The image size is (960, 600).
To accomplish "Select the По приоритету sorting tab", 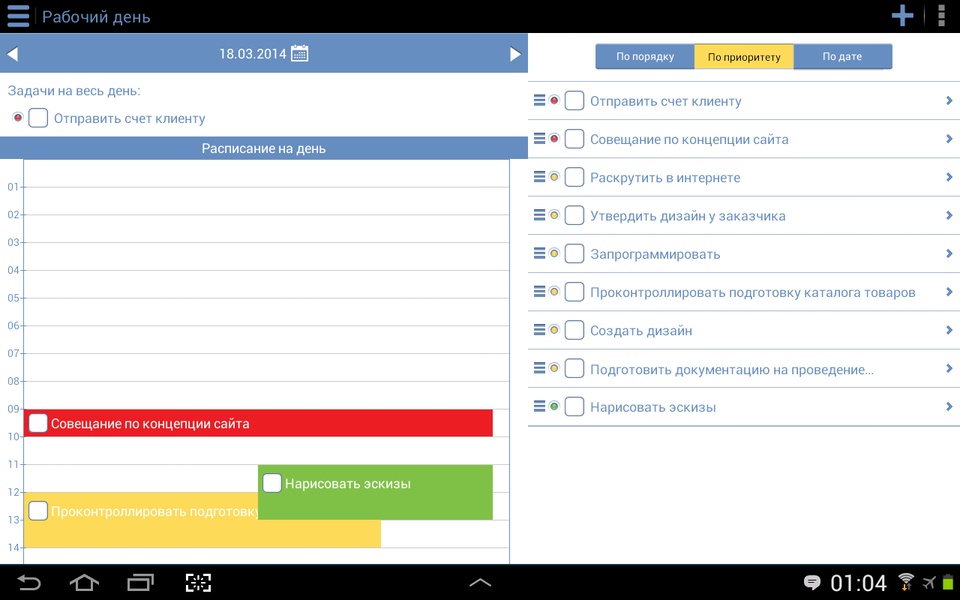I will point(744,56).
